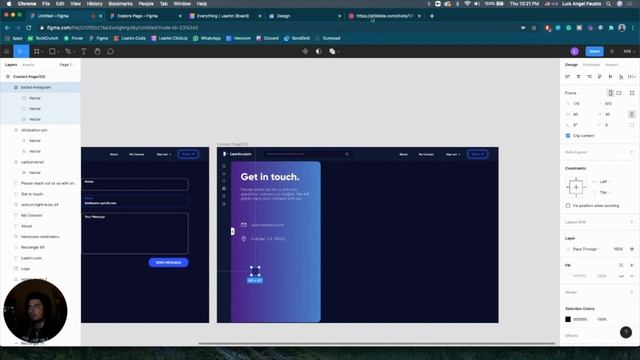This screenshot has height=360, width=640.
Task: Switch to the Inspect tab
Action: click(611, 65)
